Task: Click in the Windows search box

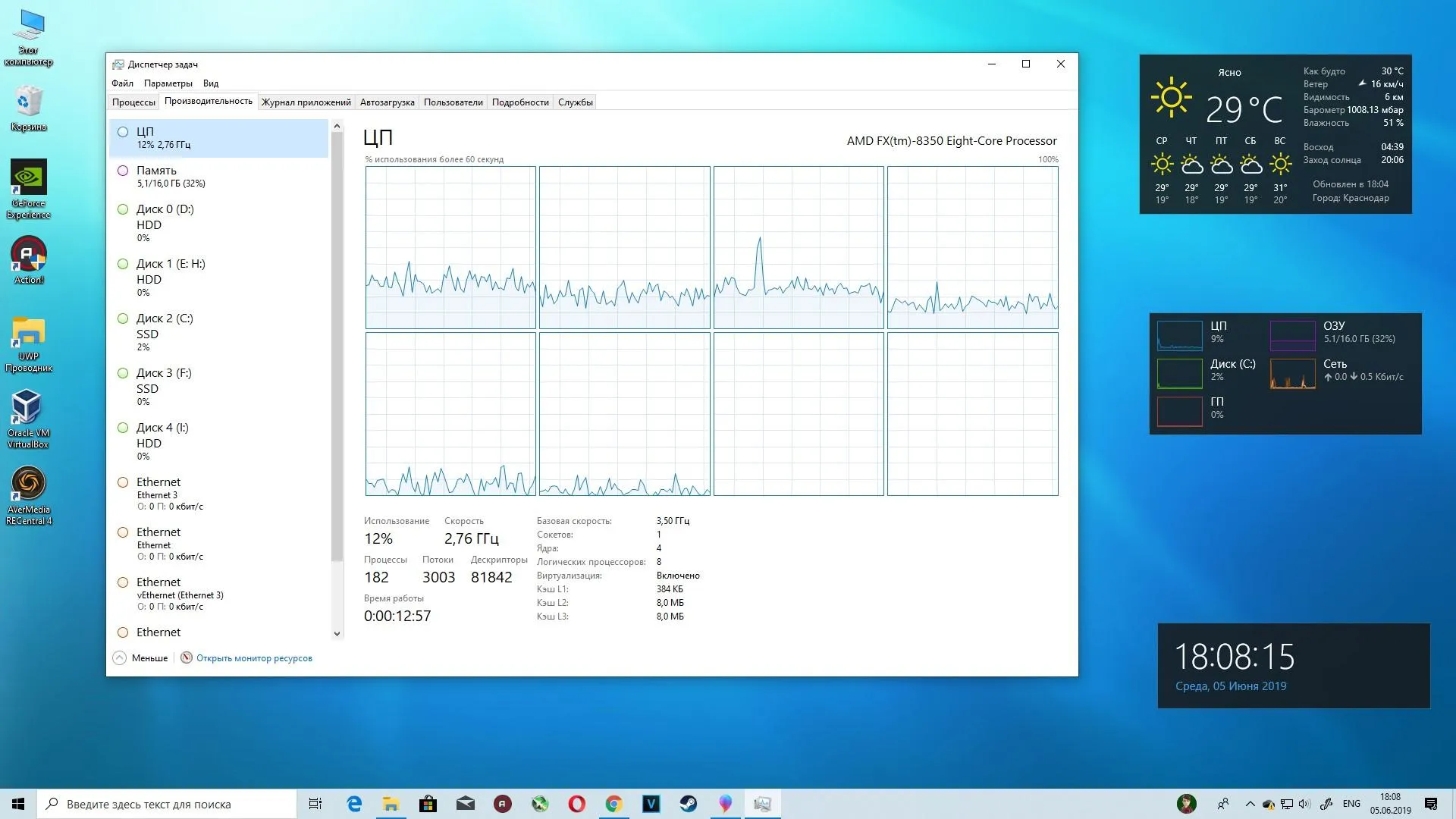Action: coord(167,804)
